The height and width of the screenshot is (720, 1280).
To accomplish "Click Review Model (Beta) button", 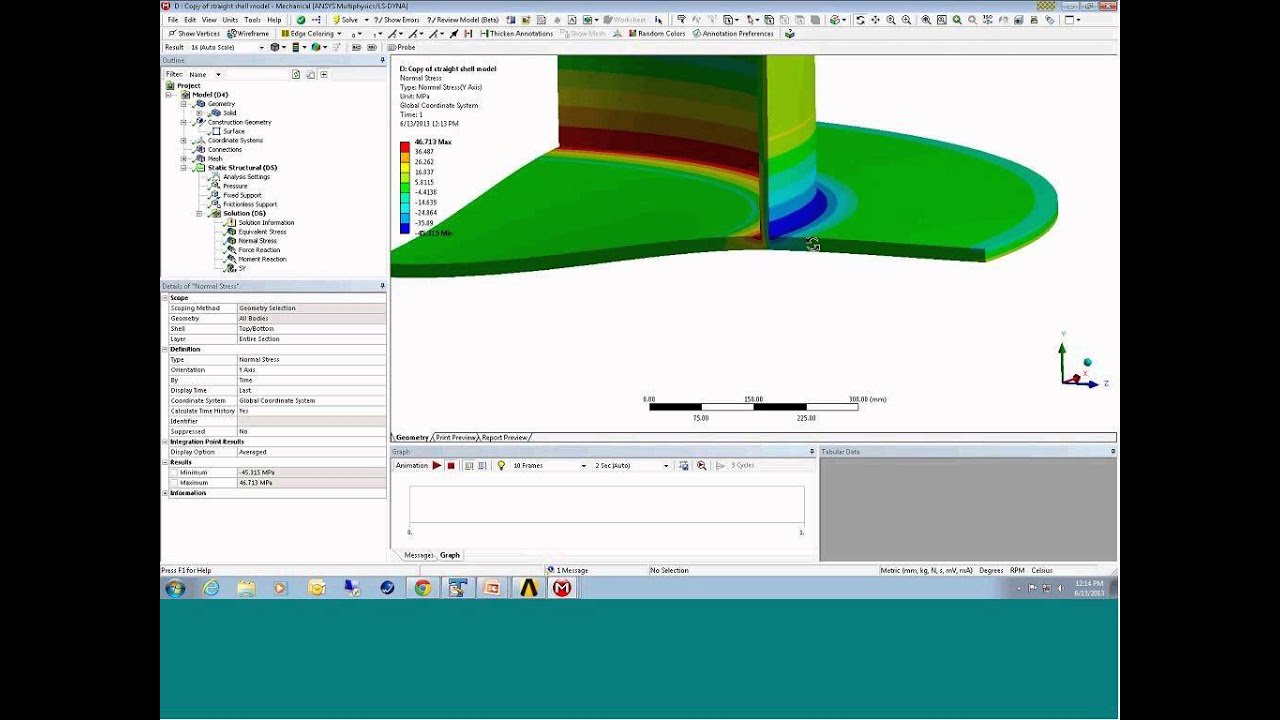I will [462, 20].
